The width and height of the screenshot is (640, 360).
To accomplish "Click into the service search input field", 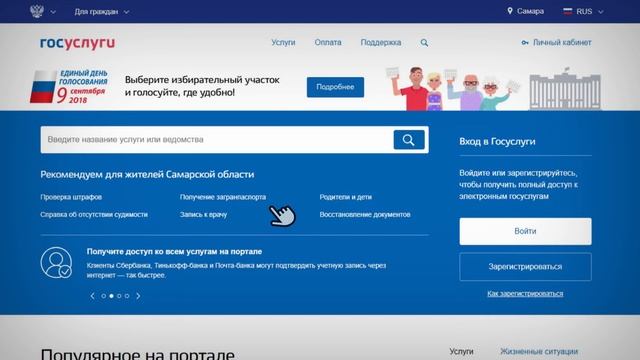I will (217, 140).
